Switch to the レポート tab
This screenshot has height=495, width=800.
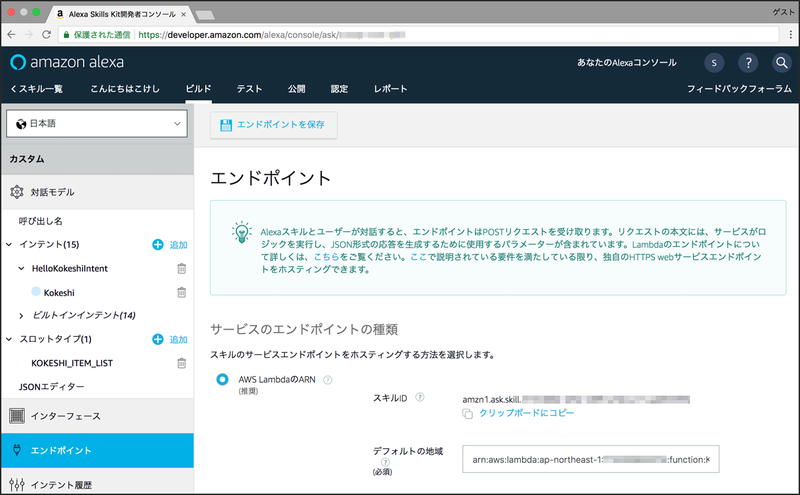coord(390,89)
